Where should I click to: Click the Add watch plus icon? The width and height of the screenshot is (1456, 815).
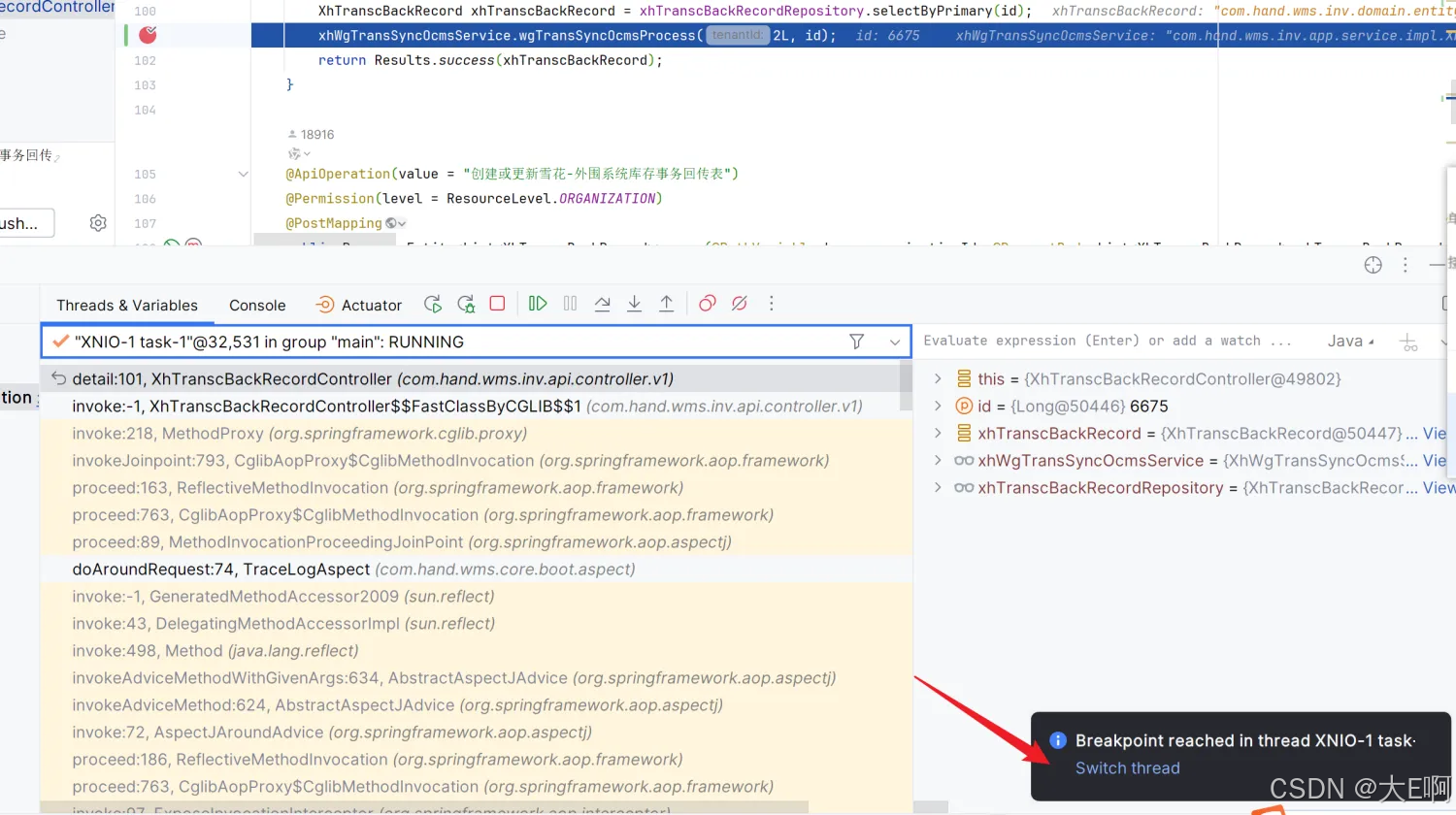[1408, 342]
